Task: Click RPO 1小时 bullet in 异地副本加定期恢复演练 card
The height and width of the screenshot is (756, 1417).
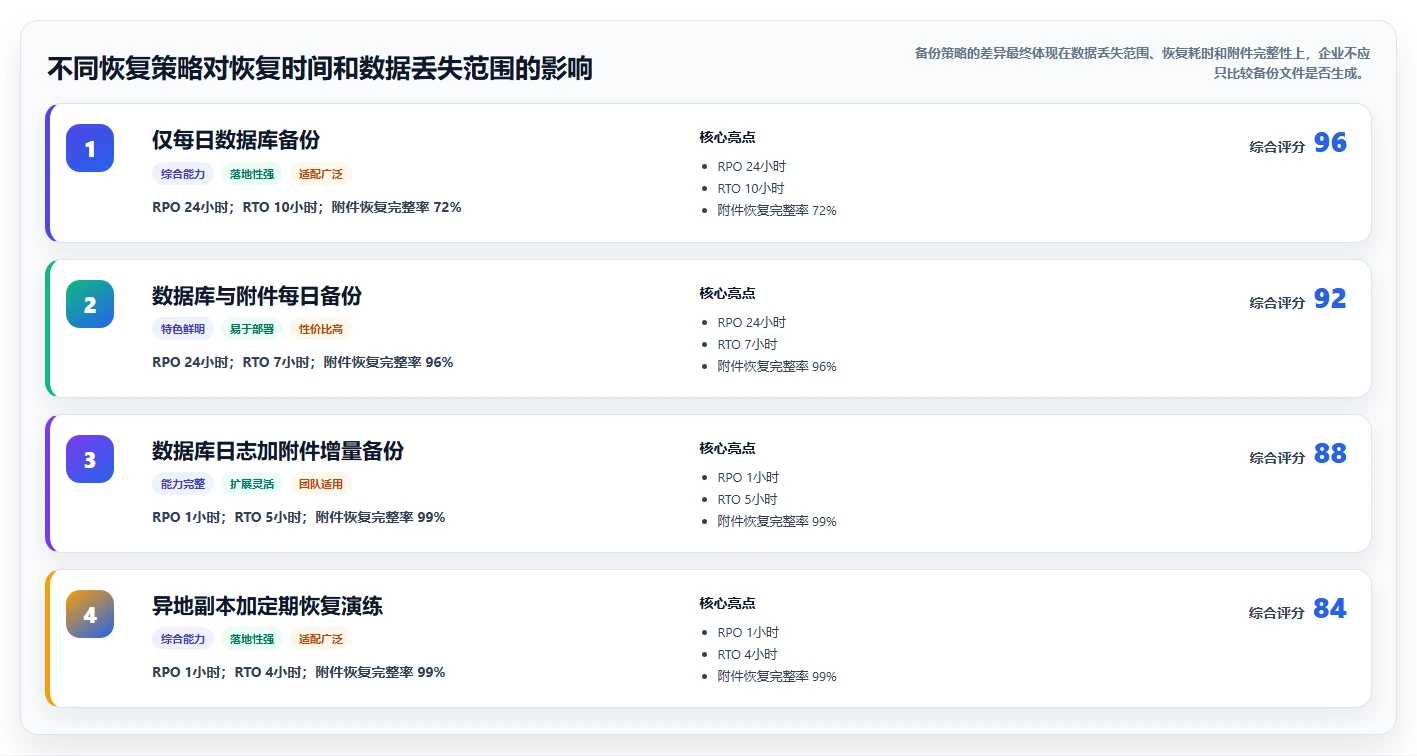Action: [748, 632]
